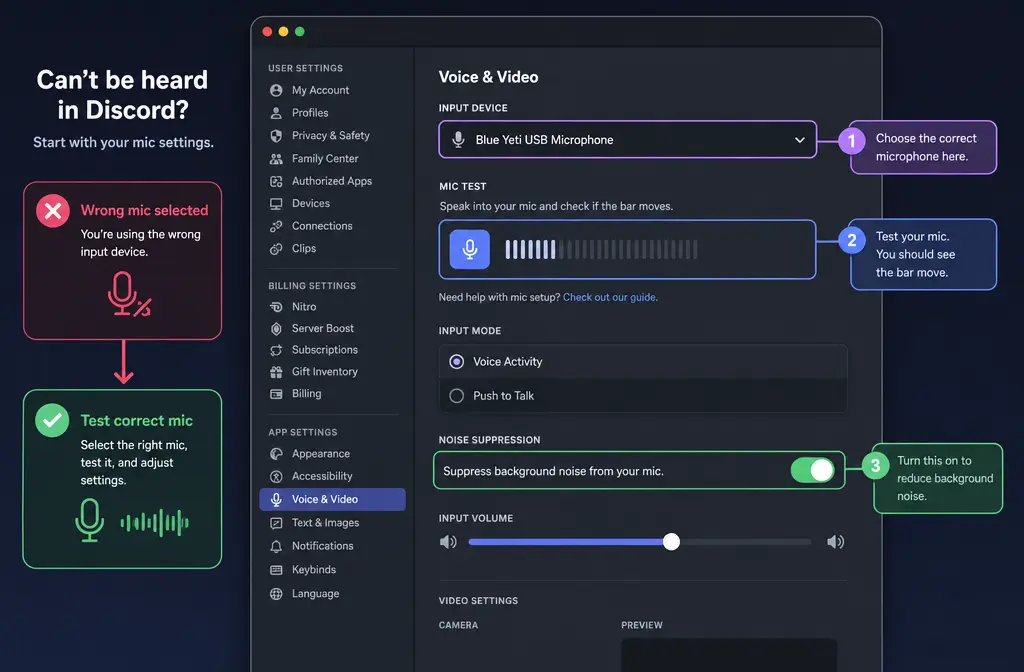Click the Language globe icon

[276, 594]
